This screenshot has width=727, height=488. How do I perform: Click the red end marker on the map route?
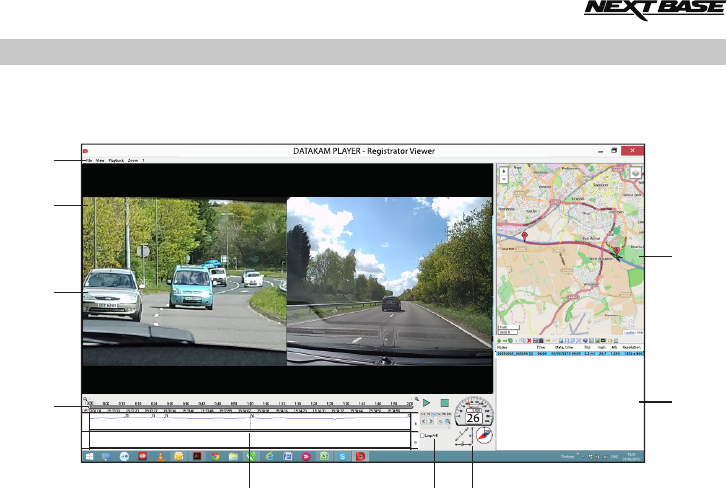(x=616, y=251)
